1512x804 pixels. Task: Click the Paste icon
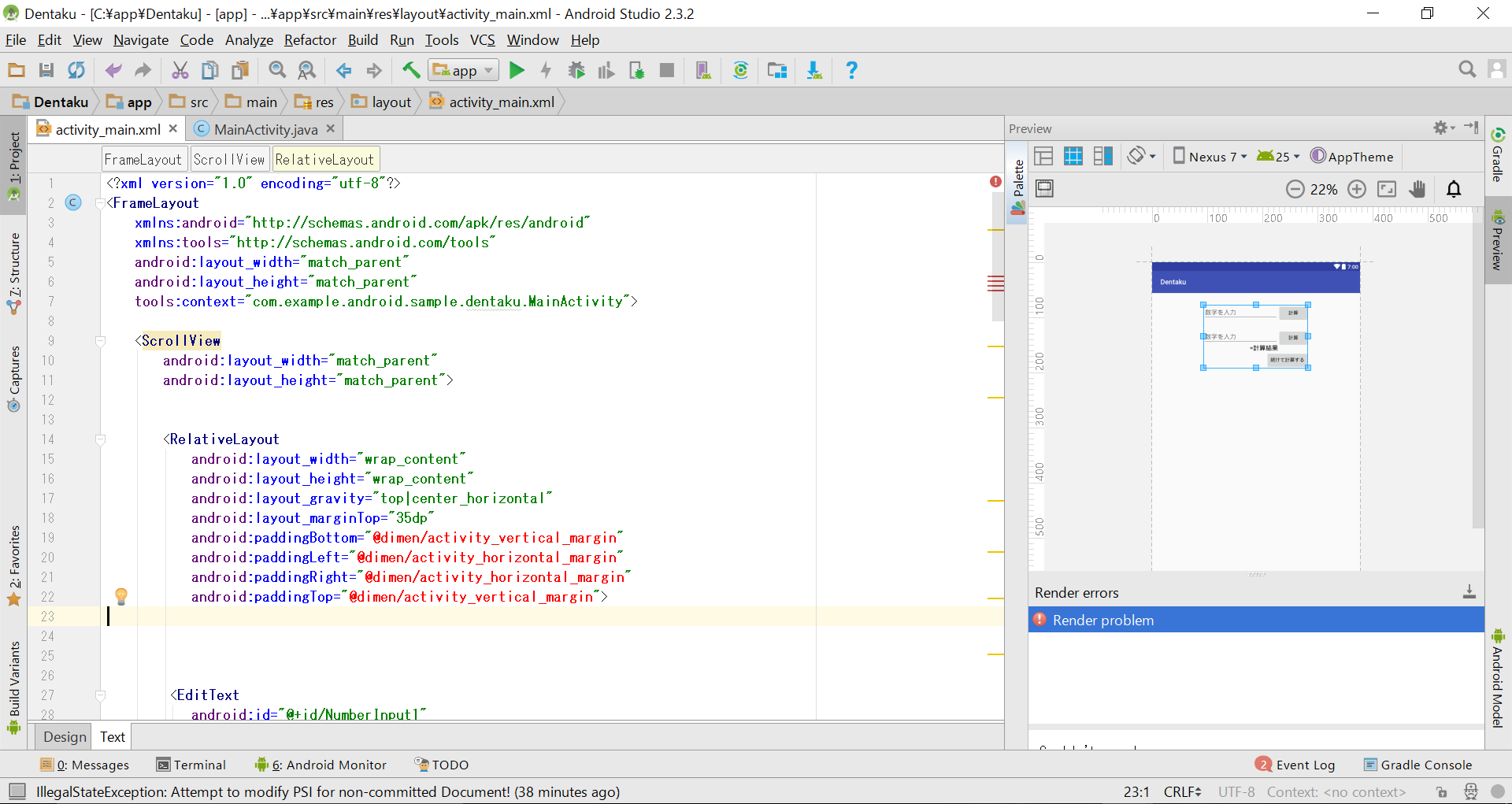click(x=240, y=71)
